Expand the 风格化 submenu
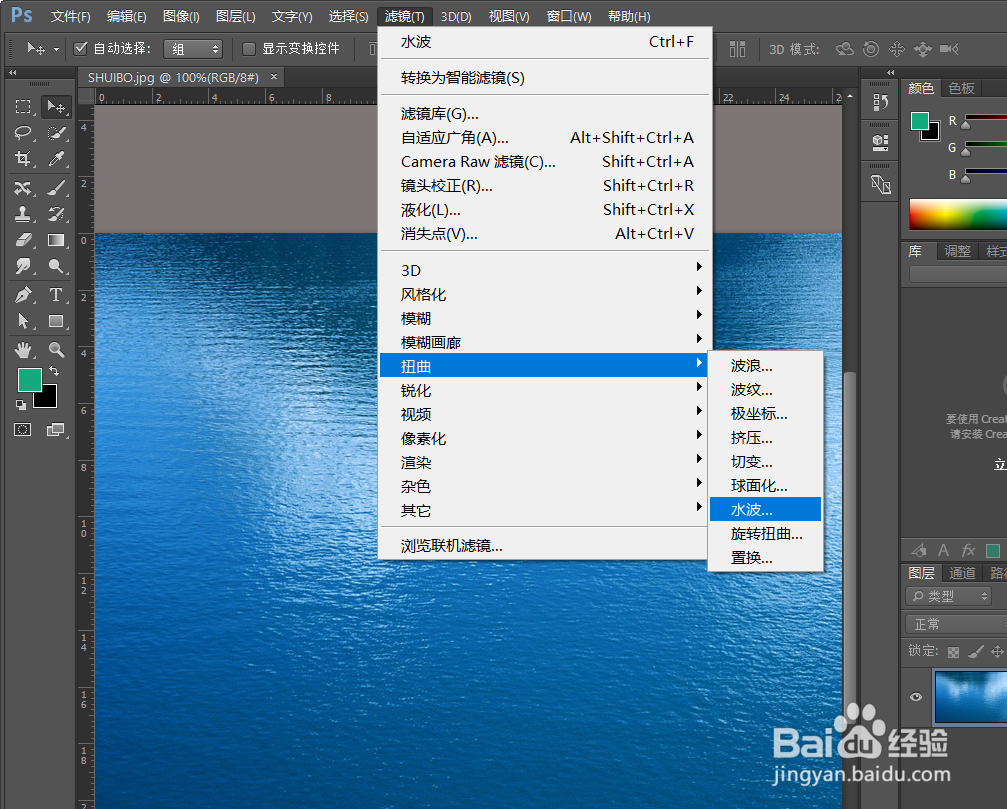Screen dimensions: 1007x809 click(x=544, y=294)
